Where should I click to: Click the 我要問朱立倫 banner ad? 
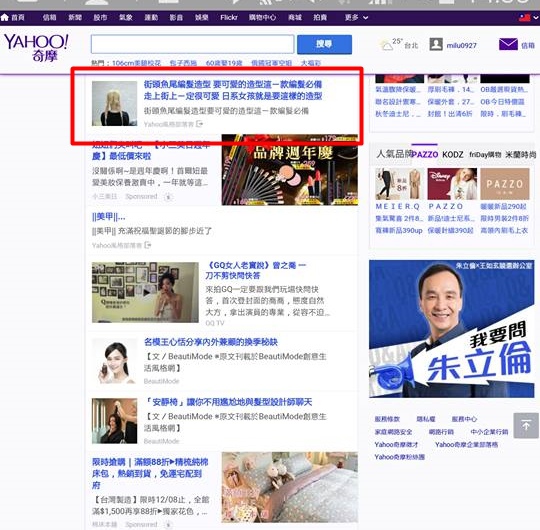pyautogui.click(x=451, y=329)
